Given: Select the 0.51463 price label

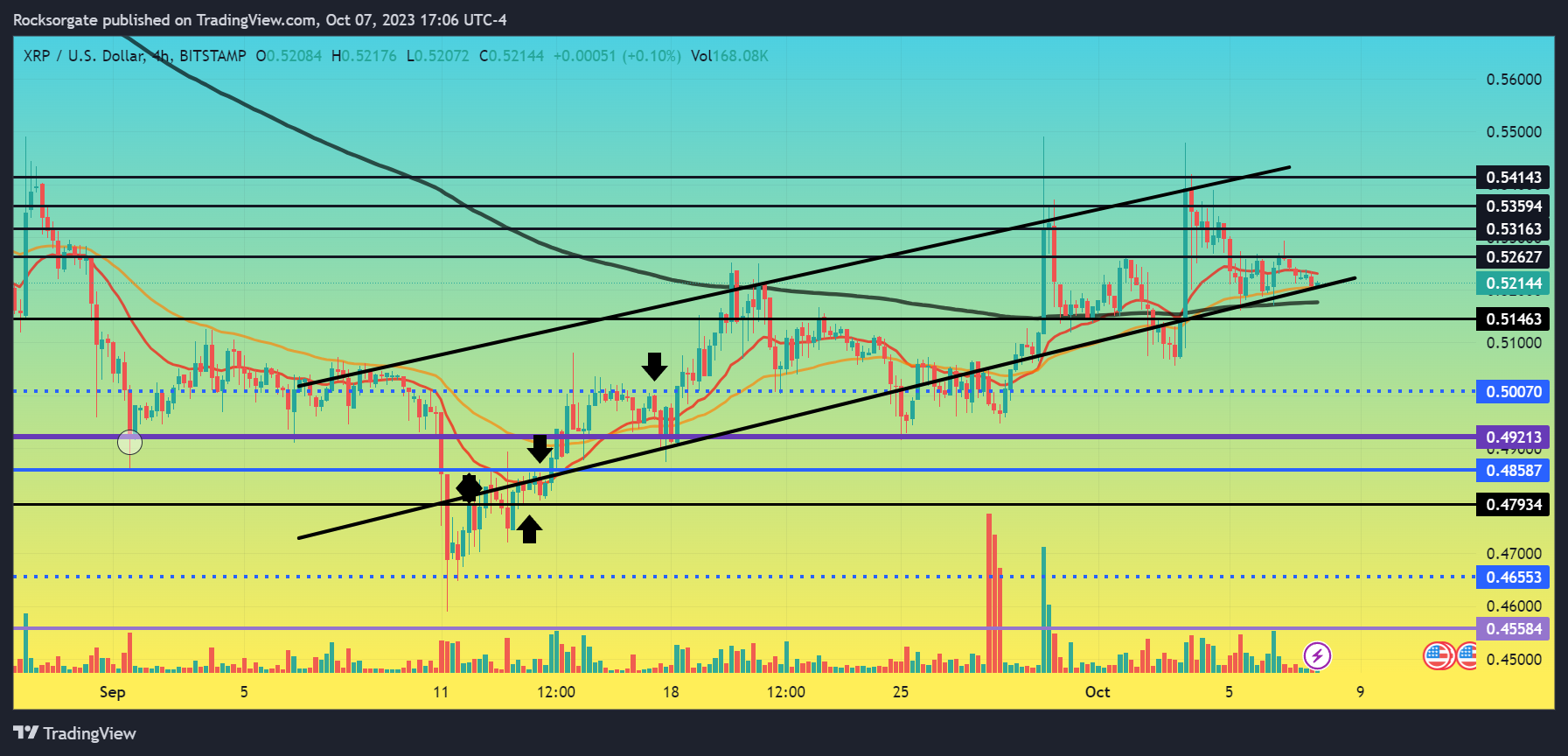Looking at the screenshot, I should tap(1513, 319).
